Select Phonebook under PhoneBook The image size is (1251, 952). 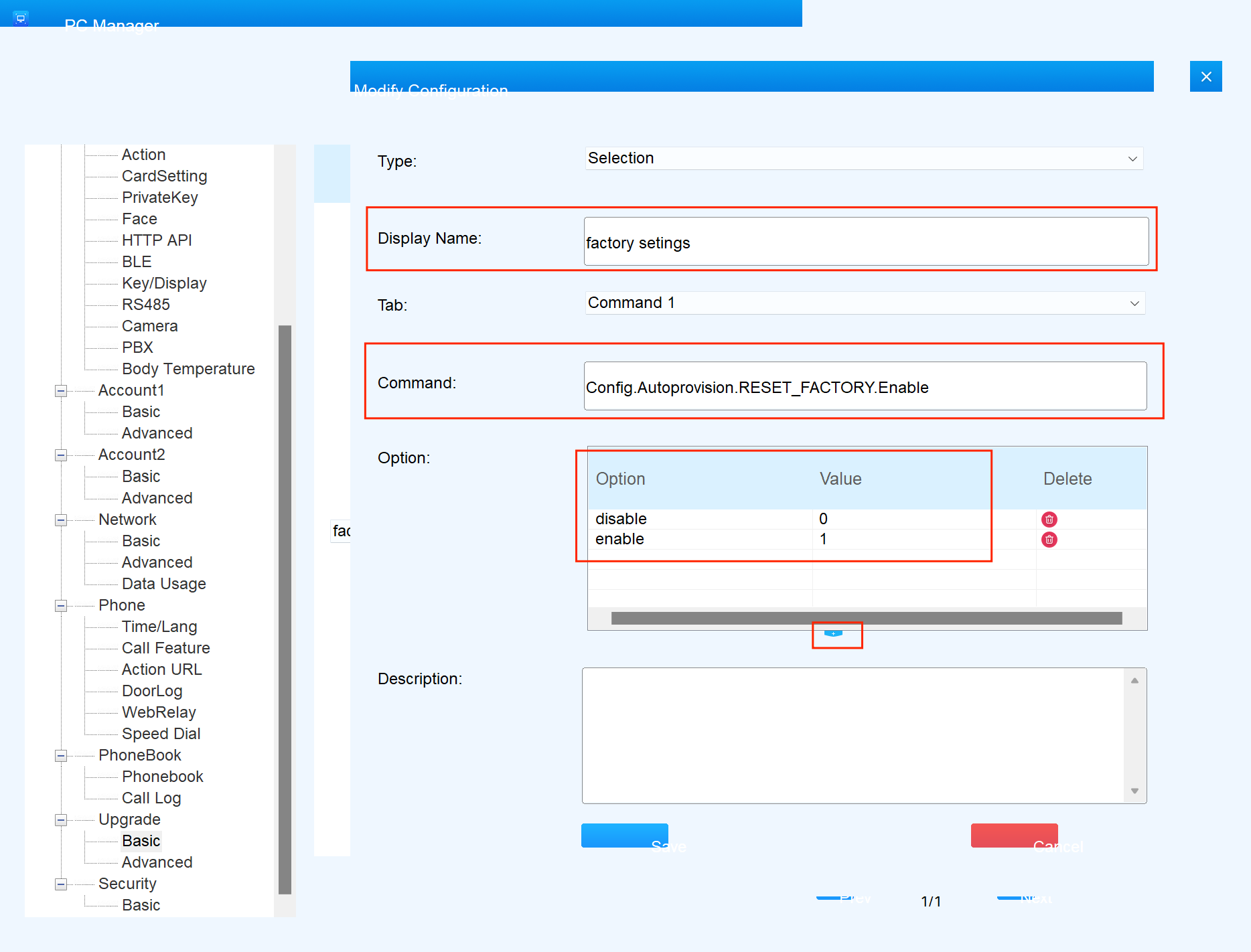point(163,777)
